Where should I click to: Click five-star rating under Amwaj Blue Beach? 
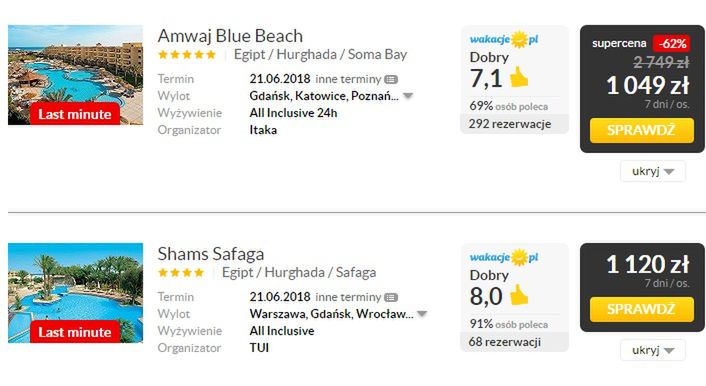[187, 55]
